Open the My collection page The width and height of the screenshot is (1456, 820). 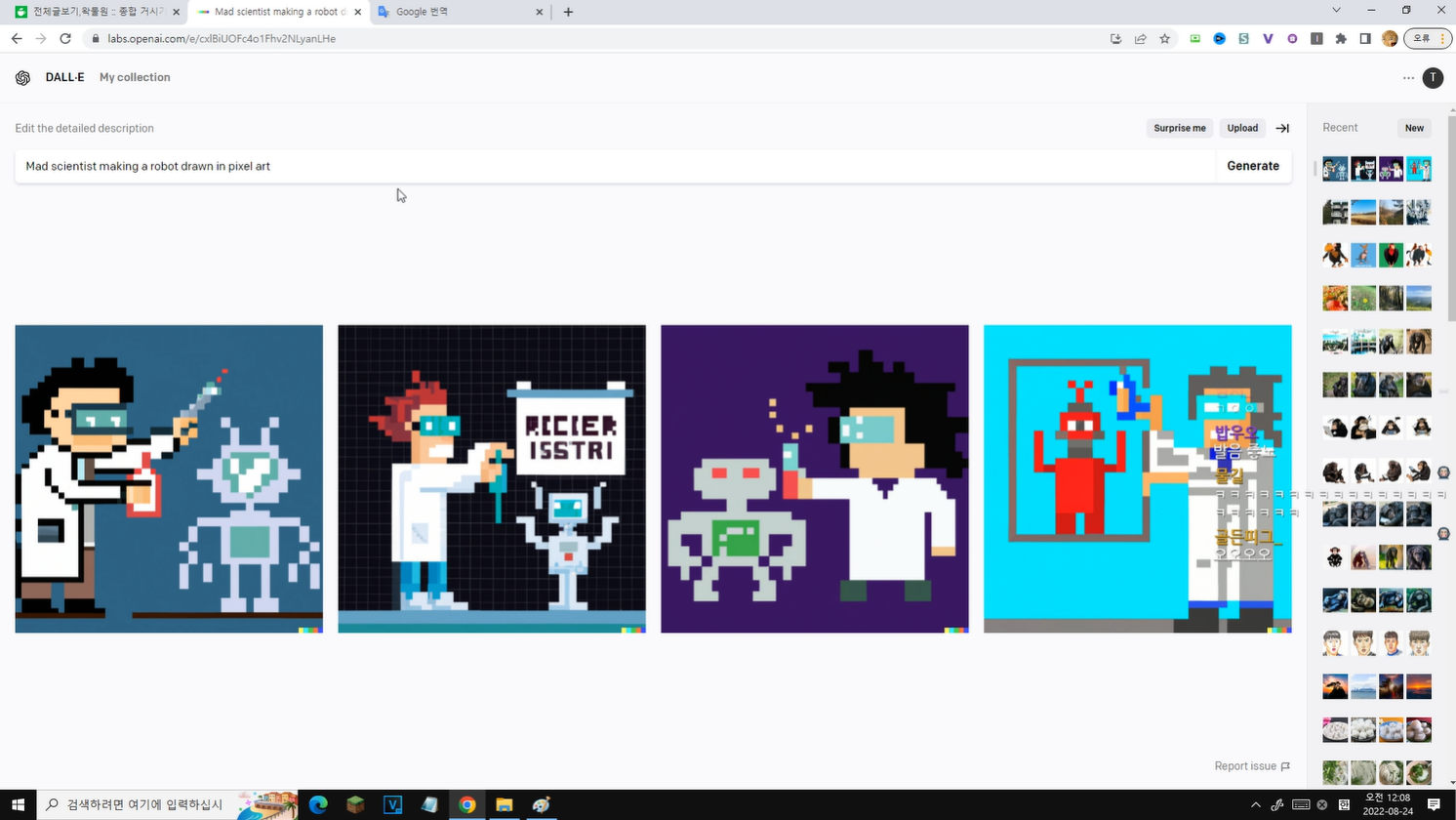[x=135, y=78]
